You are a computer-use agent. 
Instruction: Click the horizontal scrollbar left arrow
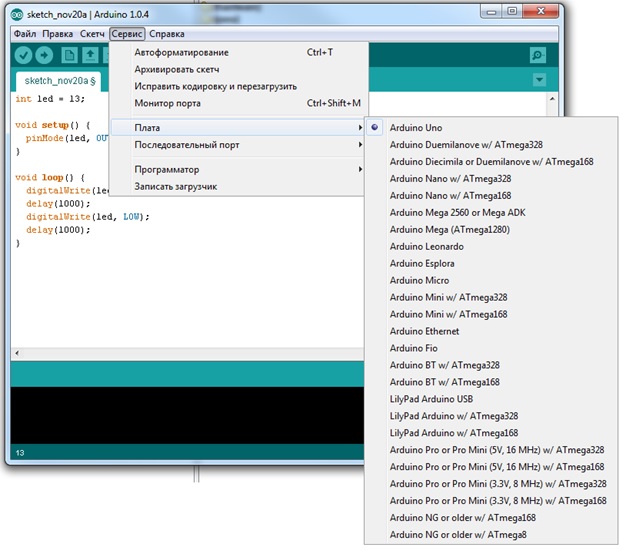tap(17, 353)
